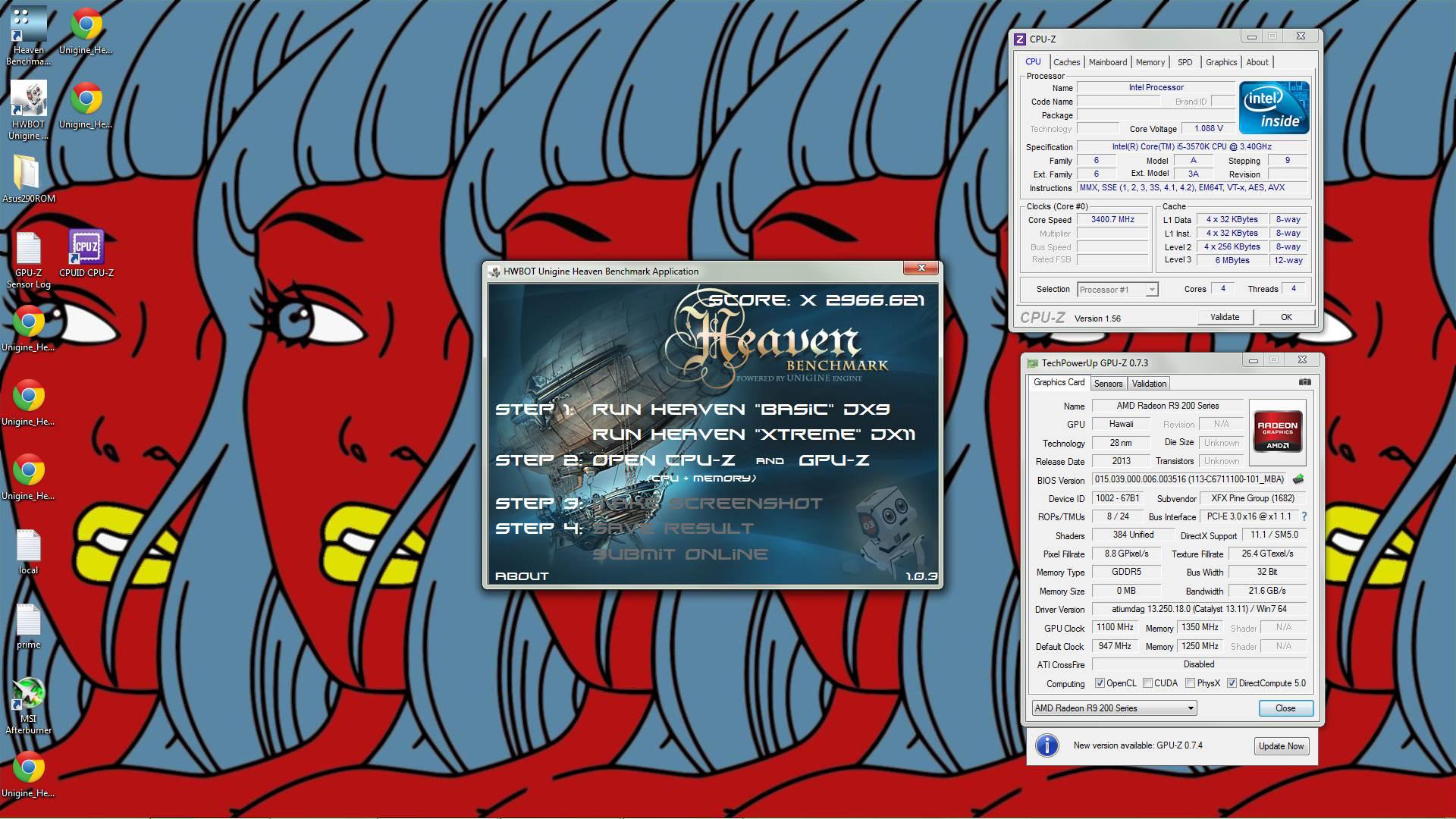Toggle the DirectCompute 5.0 checkbox

[1232, 683]
